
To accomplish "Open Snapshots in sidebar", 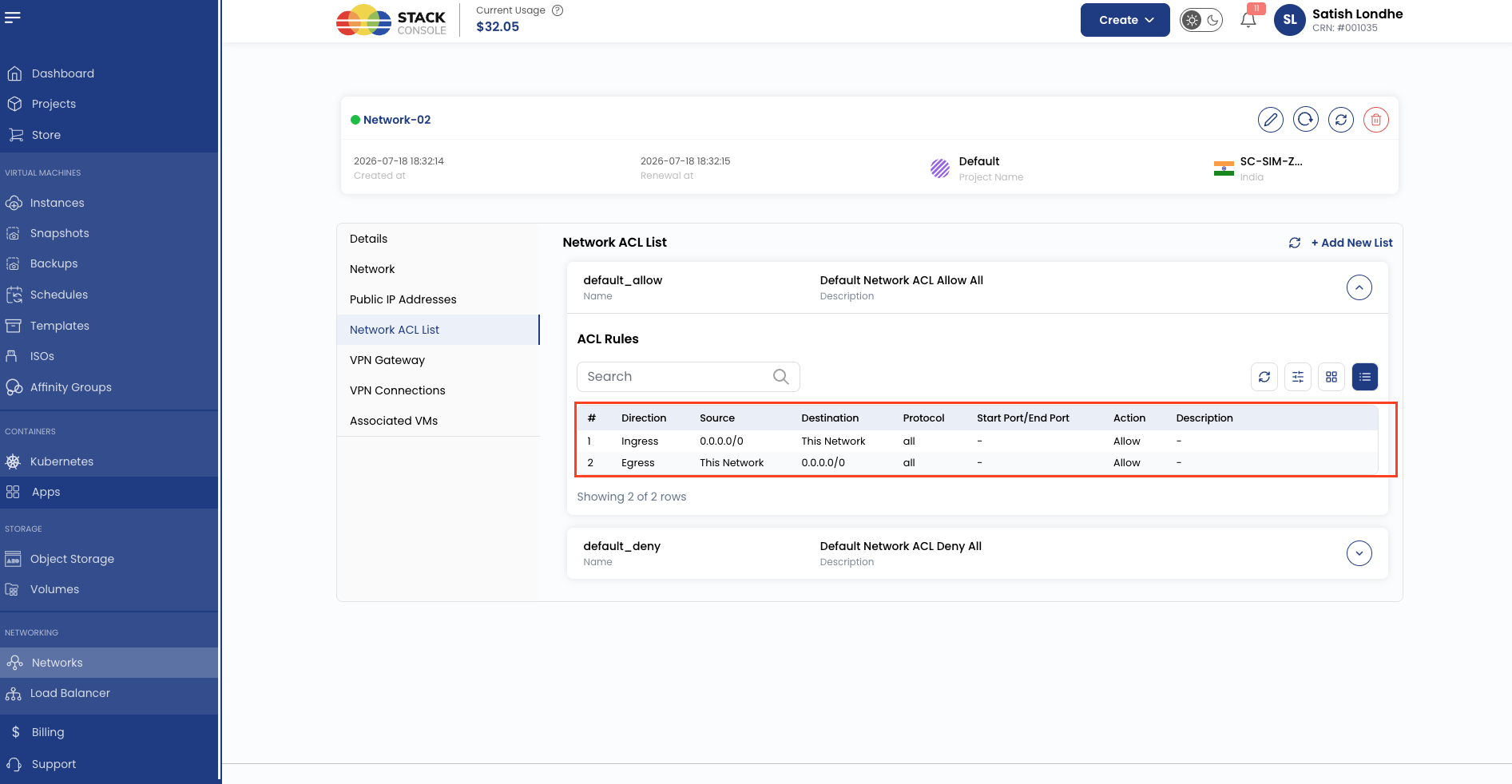I will pyautogui.click(x=109, y=233).
